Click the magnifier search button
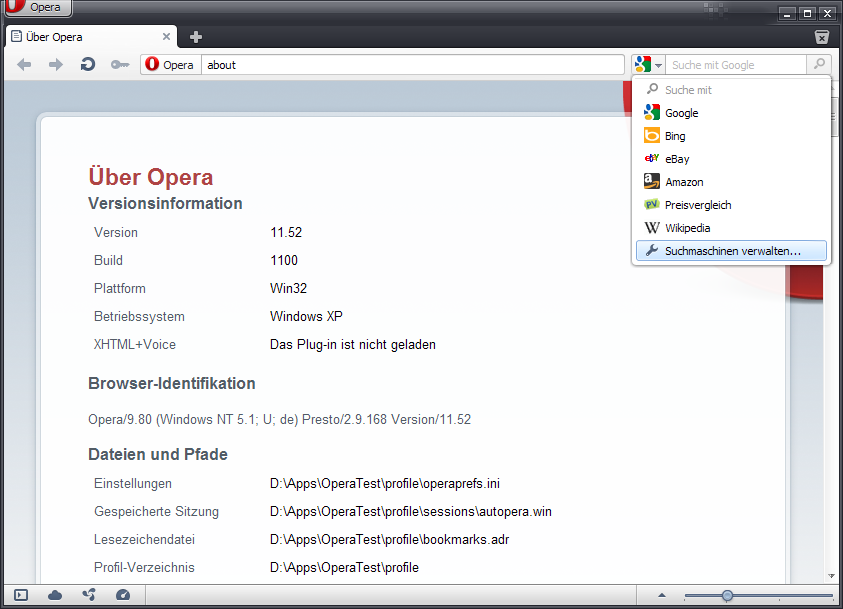 pyautogui.click(x=819, y=65)
